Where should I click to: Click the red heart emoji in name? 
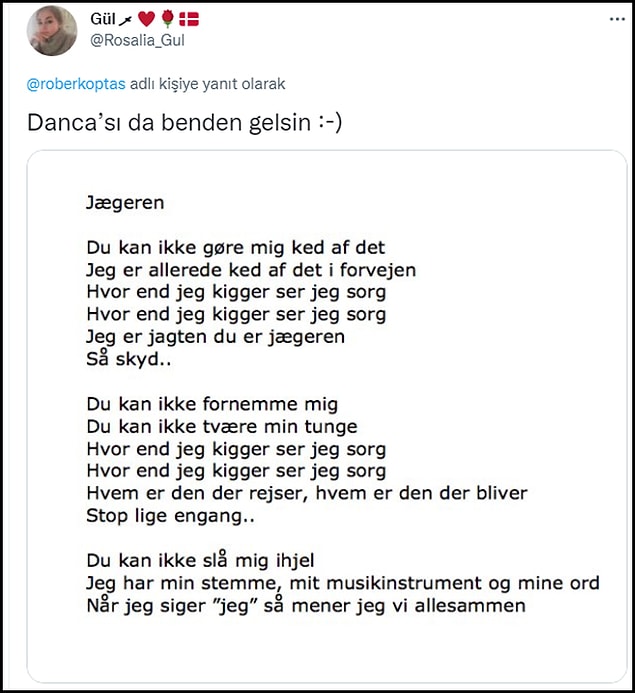click(x=146, y=19)
